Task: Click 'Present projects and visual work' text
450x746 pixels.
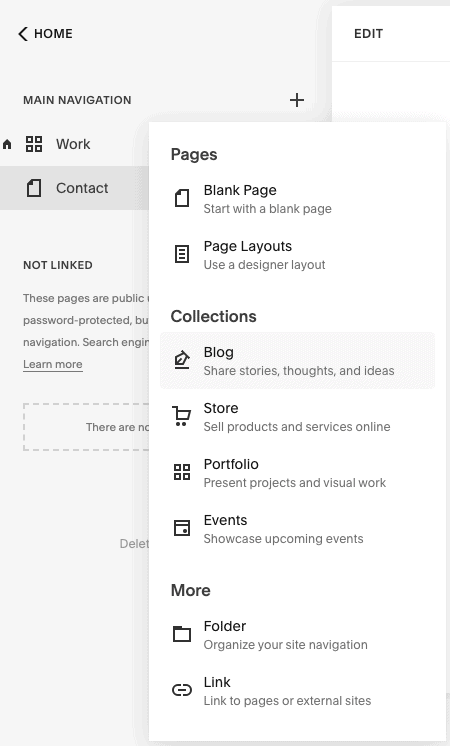Action: click(294, 483)
